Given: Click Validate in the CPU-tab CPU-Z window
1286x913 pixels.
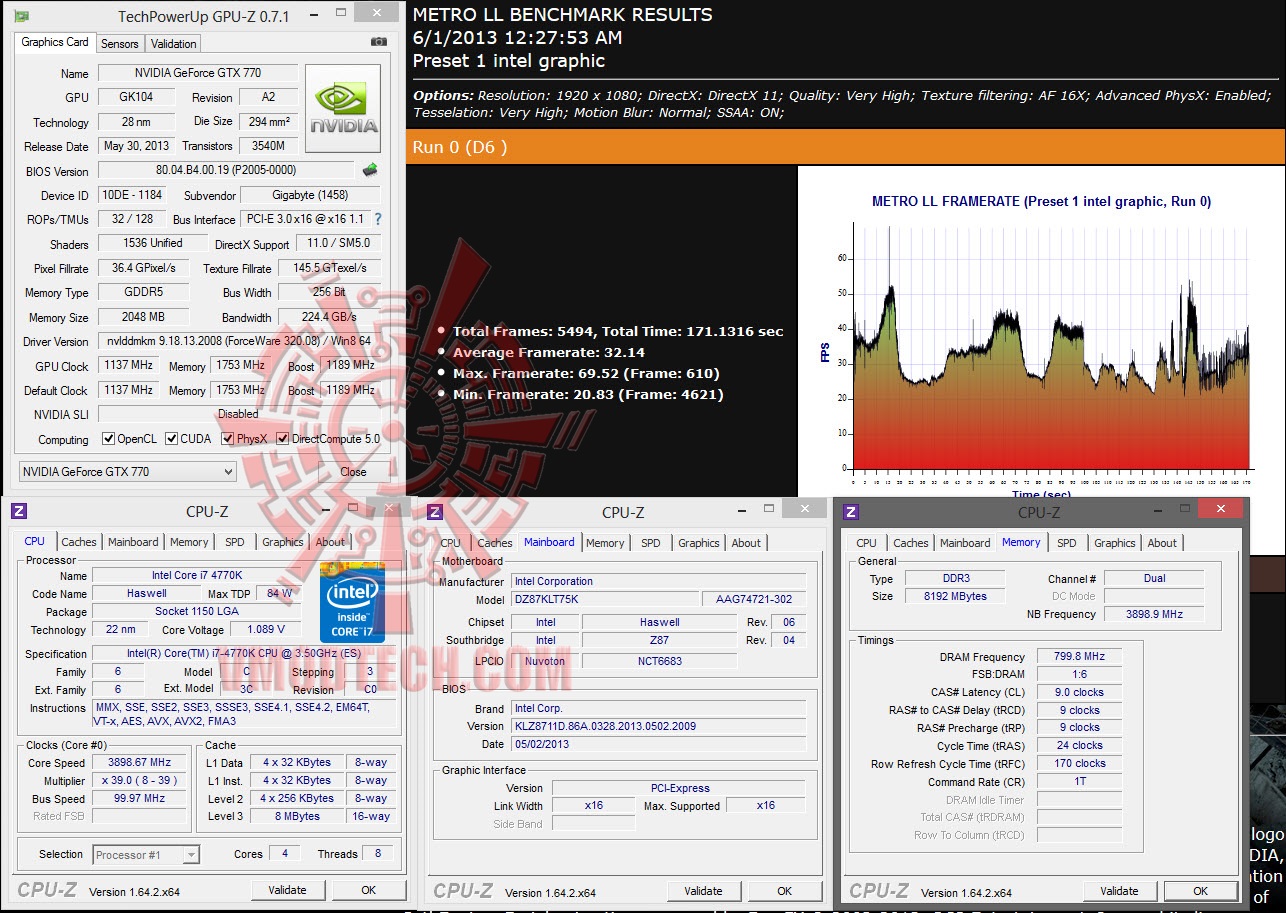Looking at the screenshot, I should tap(287, 890).
